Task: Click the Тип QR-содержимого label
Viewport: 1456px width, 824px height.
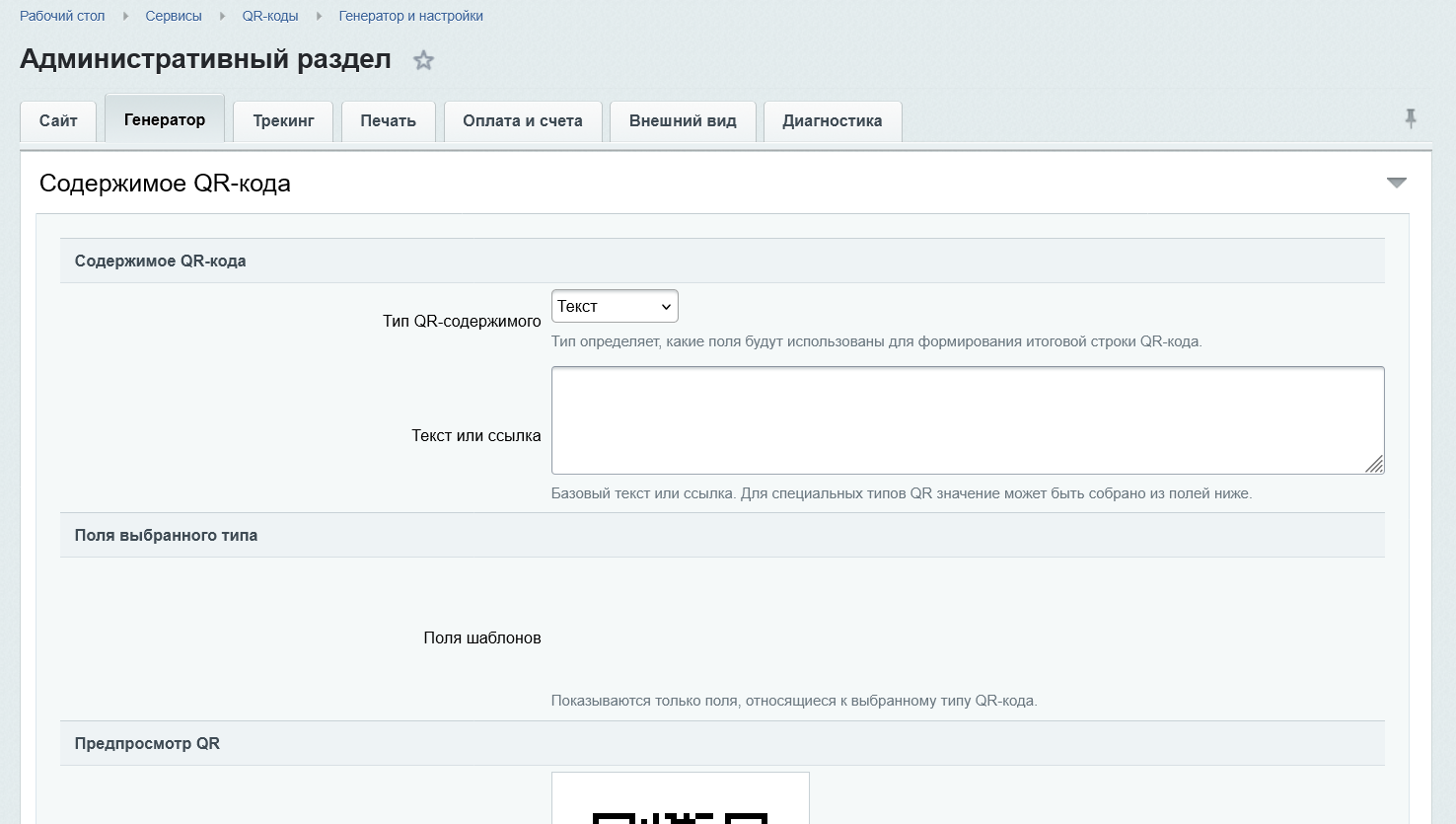Action: point(462,321)
